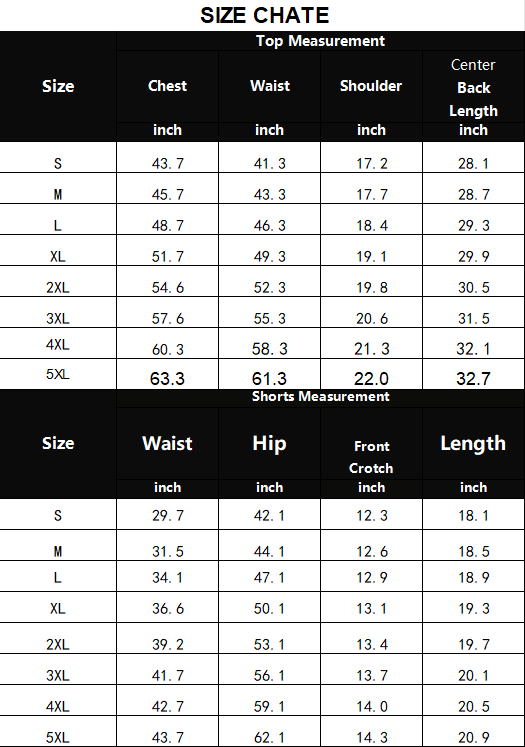Select shorts waist value 29.7
The image size is (525, 747).
(x=167, y=515)
